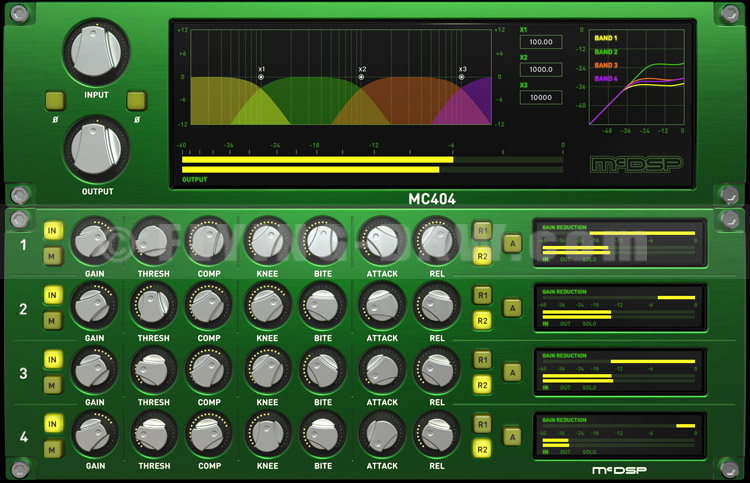Toggle band 4 IN button
Viewport: 750px width, 483px height.
(53, 424)
